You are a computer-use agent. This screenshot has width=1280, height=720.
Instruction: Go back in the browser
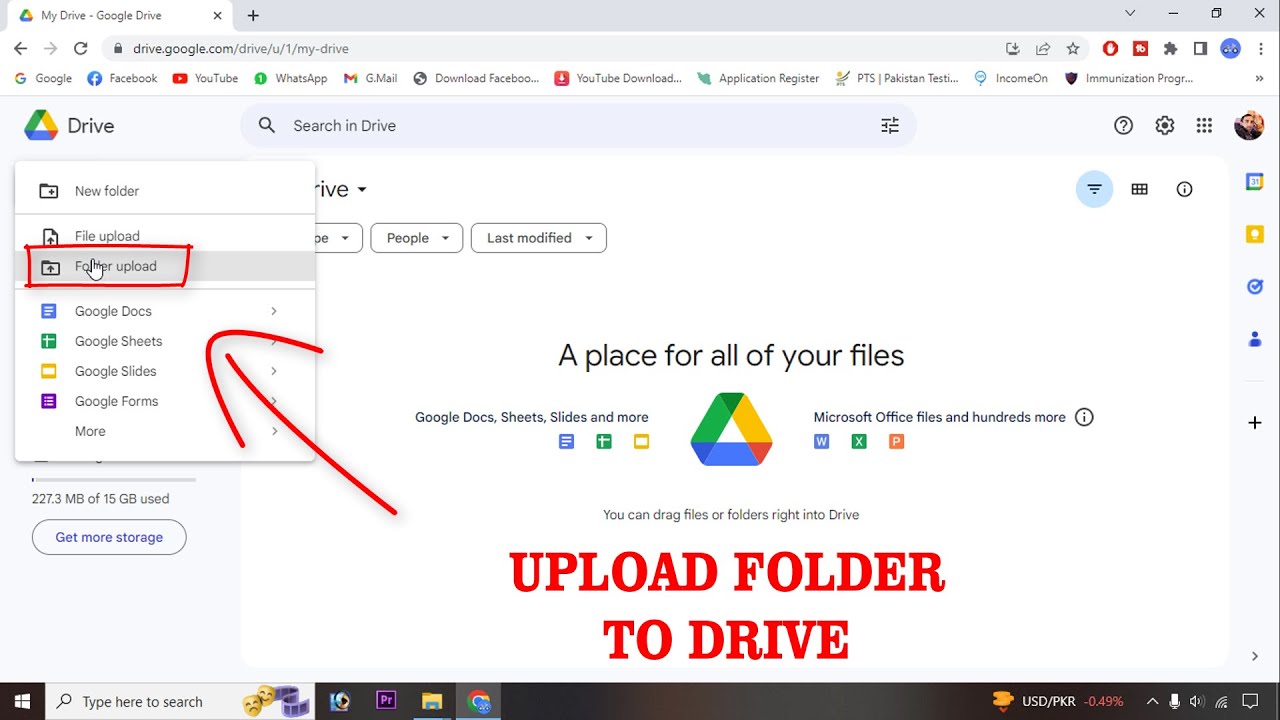pyautogui.click(x=21, y=48)
